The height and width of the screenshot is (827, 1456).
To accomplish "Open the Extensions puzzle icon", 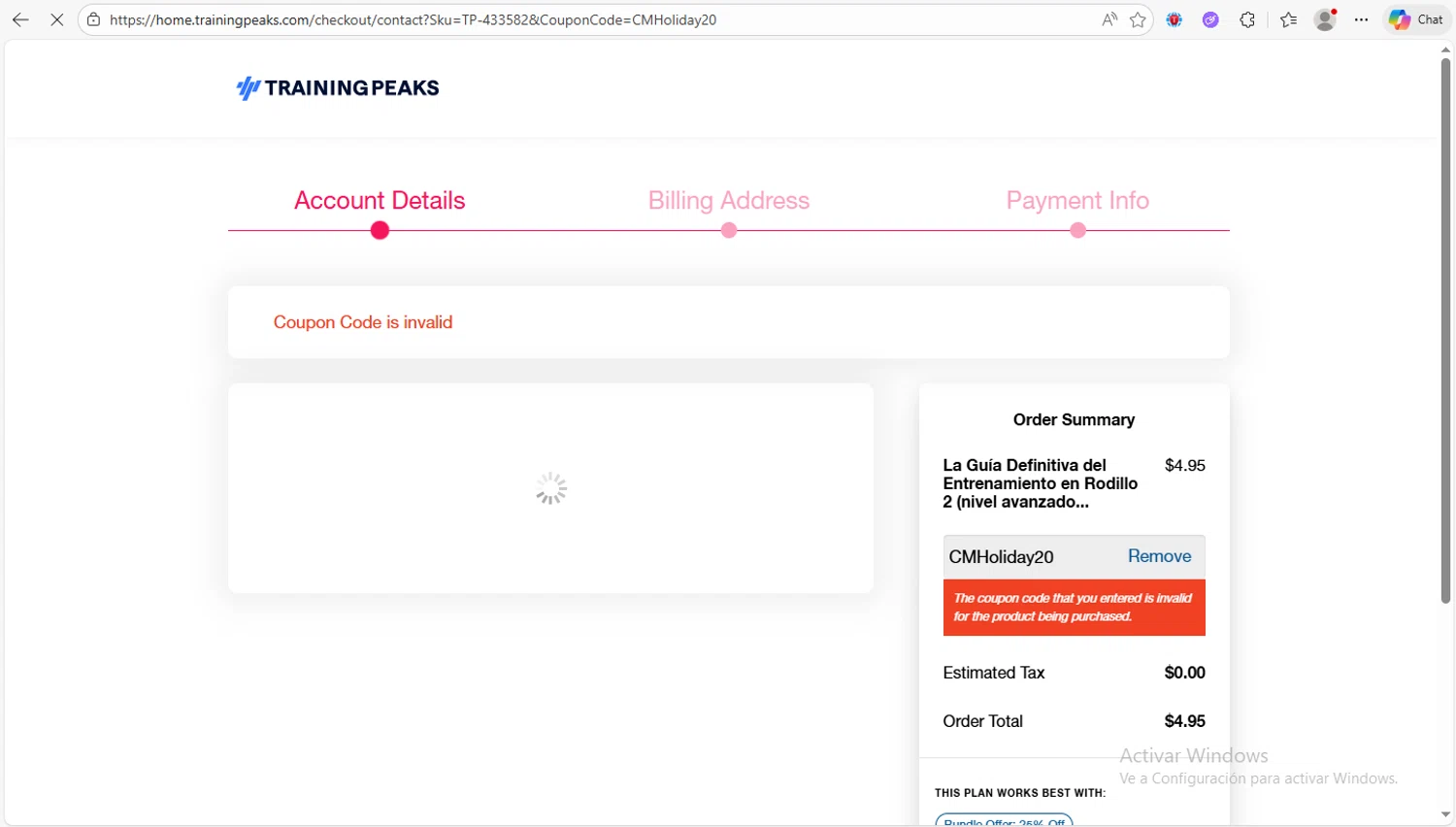I will click(1247, 19).
